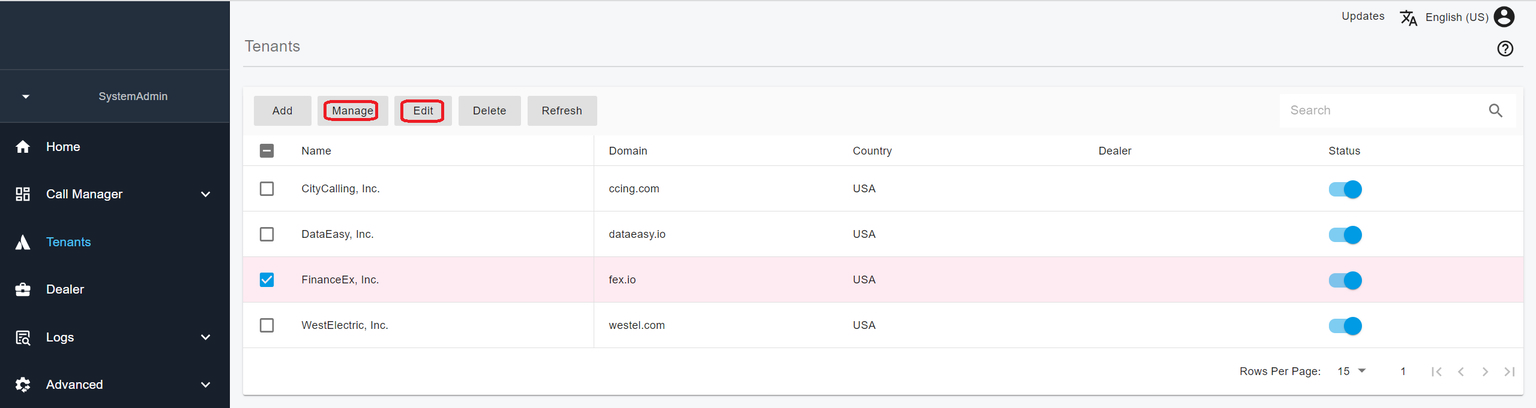Viewport: 1536px width, 408px height.
Task: Go to the first page arrow
Action: coord(1436,372)
